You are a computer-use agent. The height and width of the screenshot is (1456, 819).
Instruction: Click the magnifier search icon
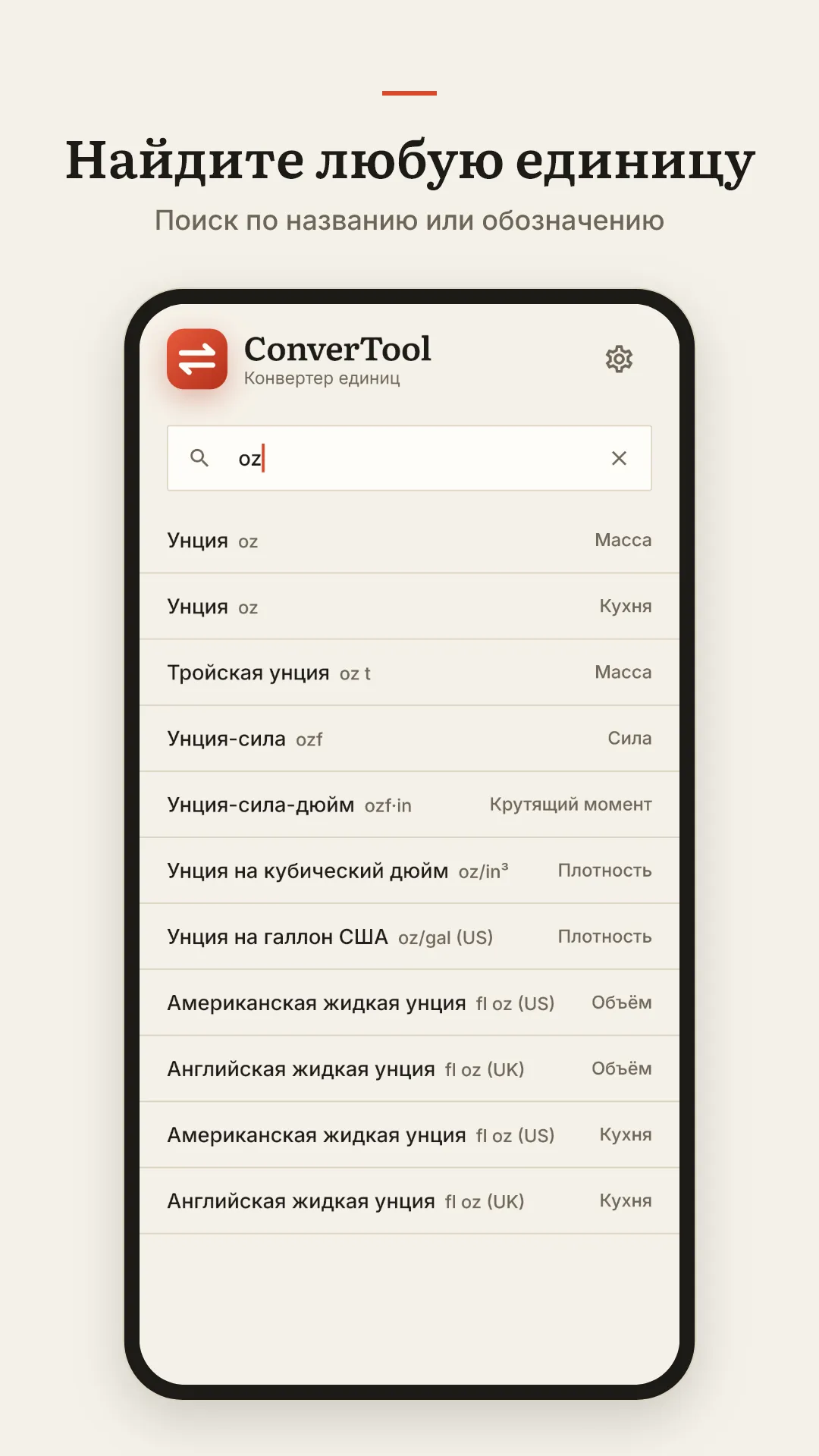tap(199, 458)
